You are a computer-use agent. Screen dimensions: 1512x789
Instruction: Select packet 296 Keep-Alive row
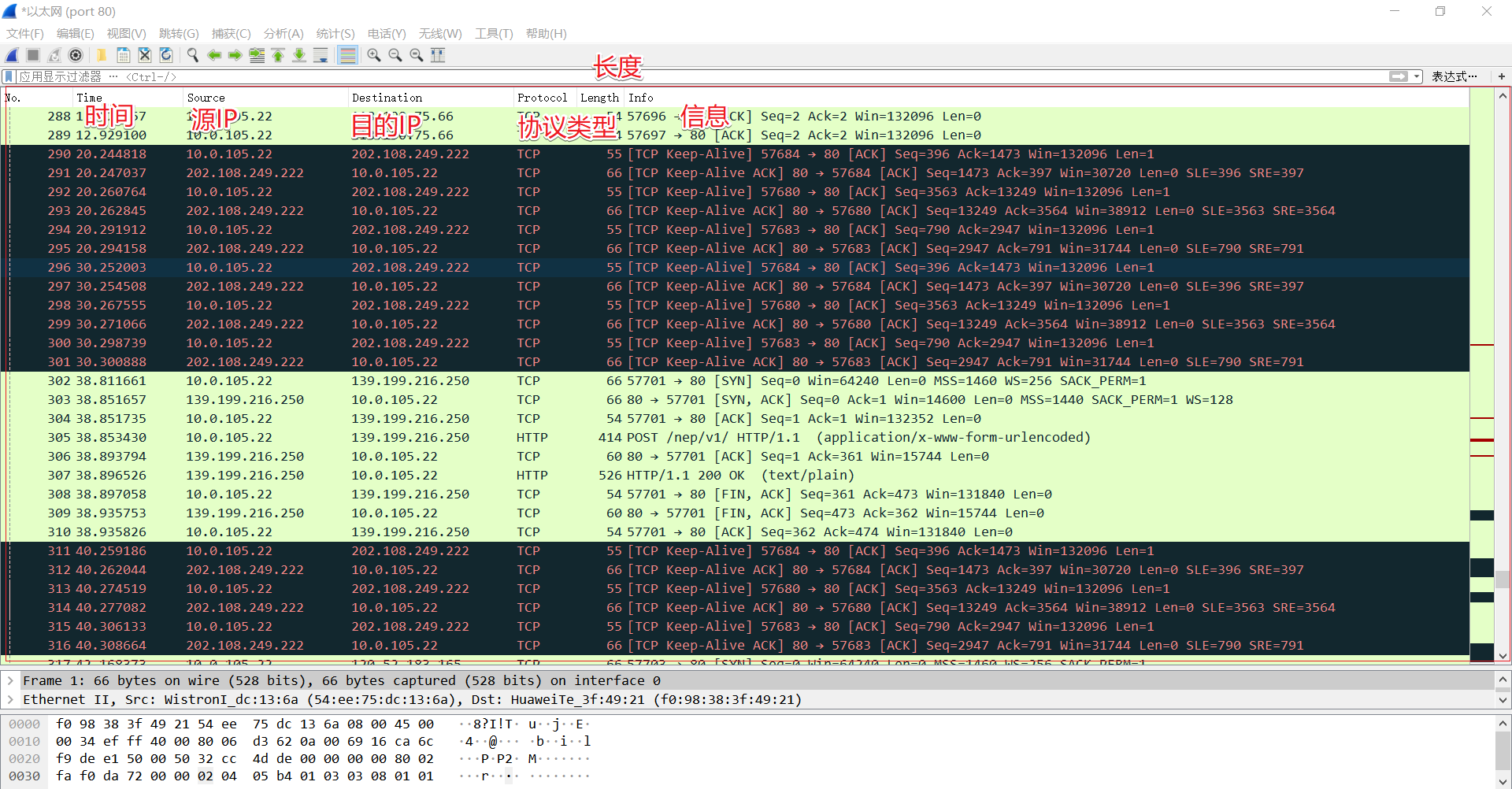pyautogui.click(x=736, y=268)
